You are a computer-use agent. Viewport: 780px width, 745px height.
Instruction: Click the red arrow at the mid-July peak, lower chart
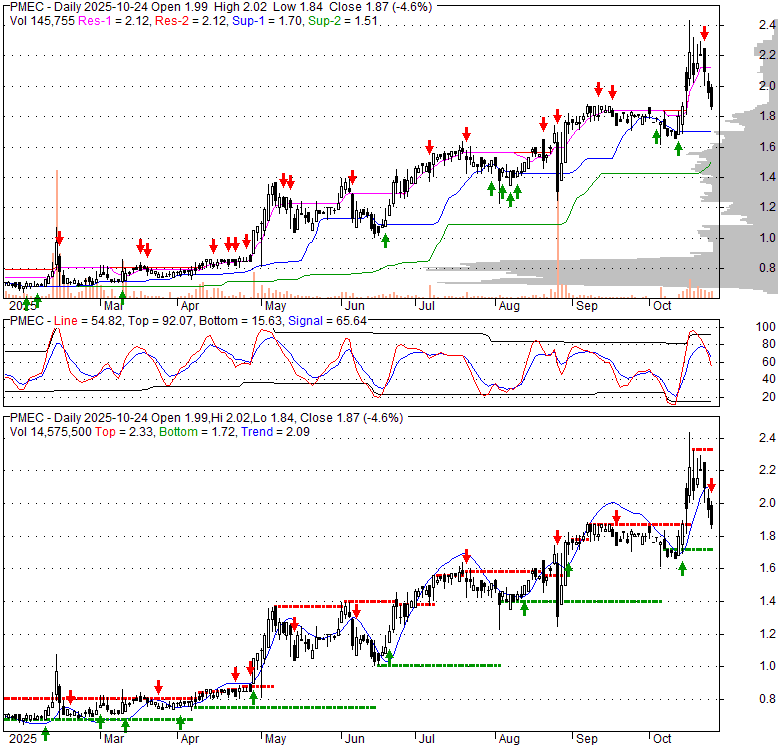point(466,556)
